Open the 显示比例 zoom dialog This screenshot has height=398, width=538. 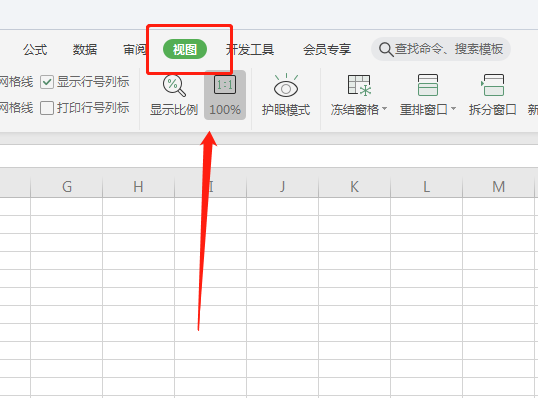click(x=174, y=95)
